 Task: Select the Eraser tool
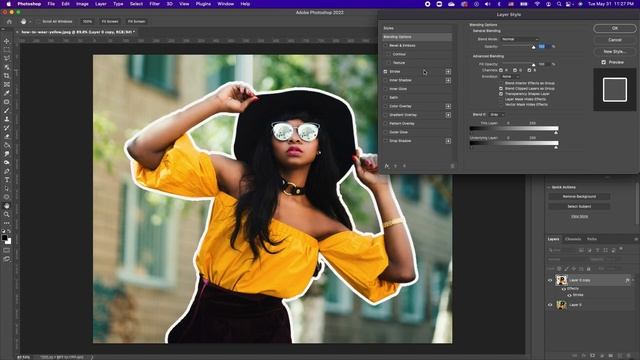pyautogui.click(x=7, y=136)
